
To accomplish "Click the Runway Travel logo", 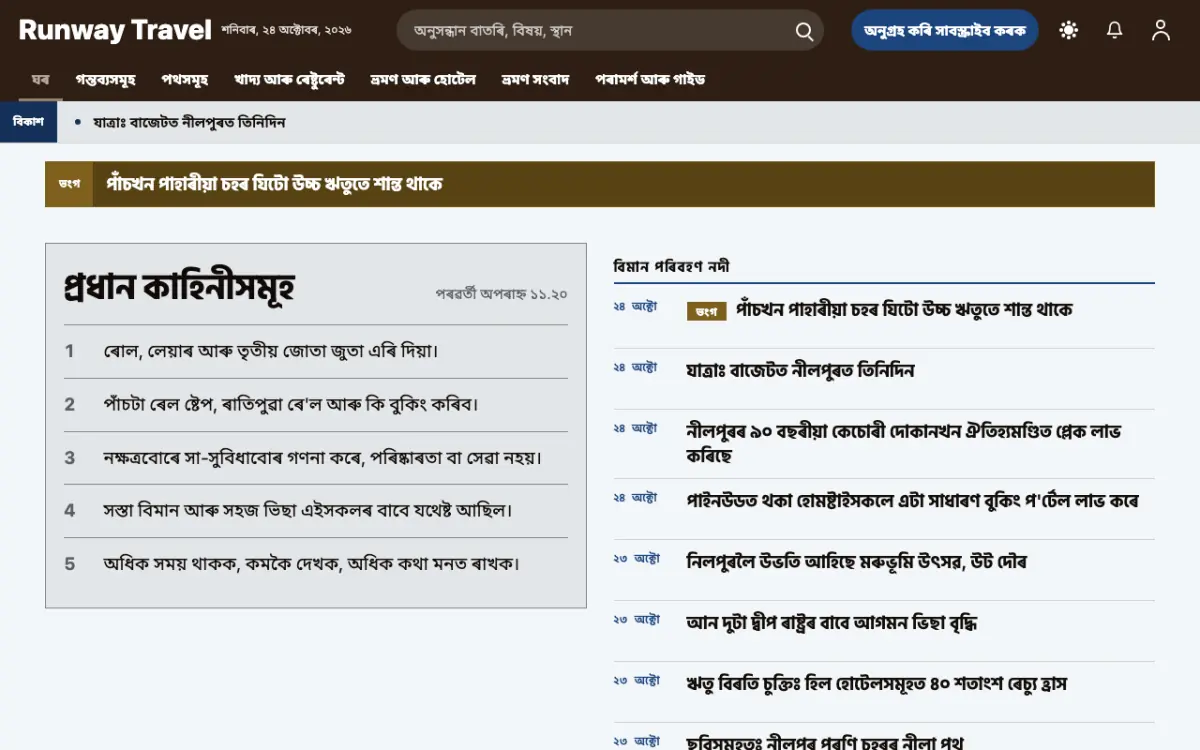I will pyautogui.click(x=115, y=30).
